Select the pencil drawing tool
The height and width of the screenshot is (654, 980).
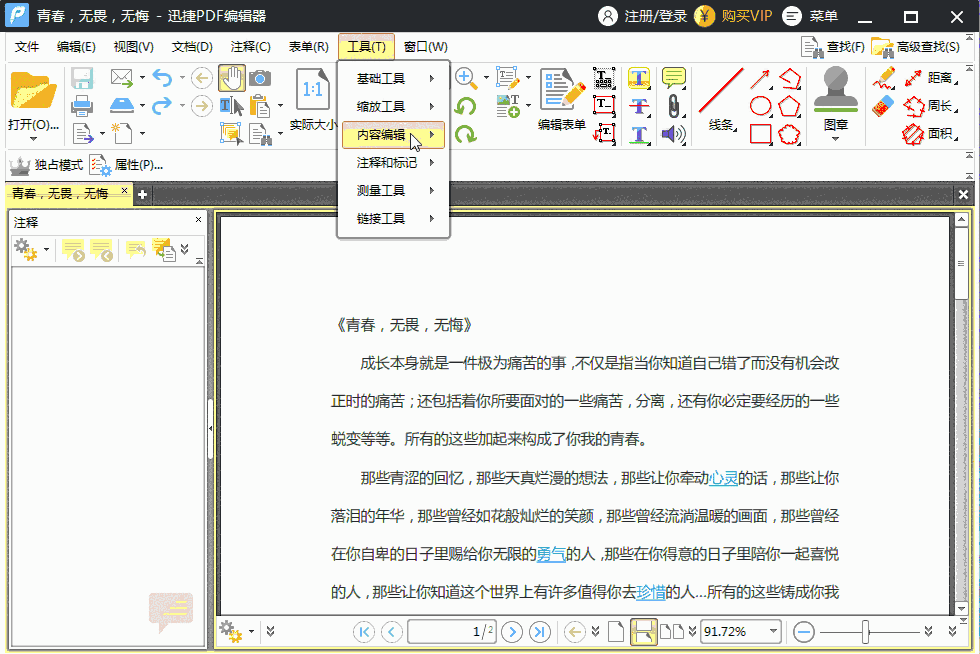[884, 78]
